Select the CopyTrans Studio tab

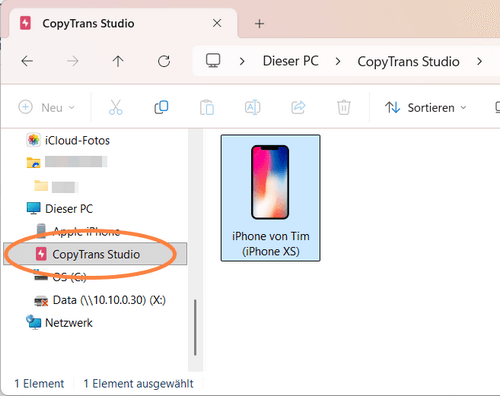click(x=123, y=23)
